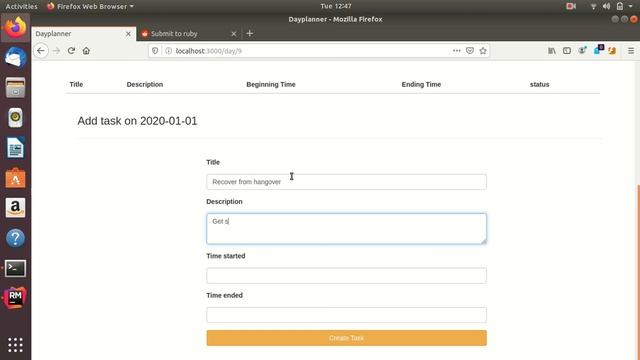
Task: Open the battery indicator in the top bar
Action: pyautogui.click(x=620, y=6)
